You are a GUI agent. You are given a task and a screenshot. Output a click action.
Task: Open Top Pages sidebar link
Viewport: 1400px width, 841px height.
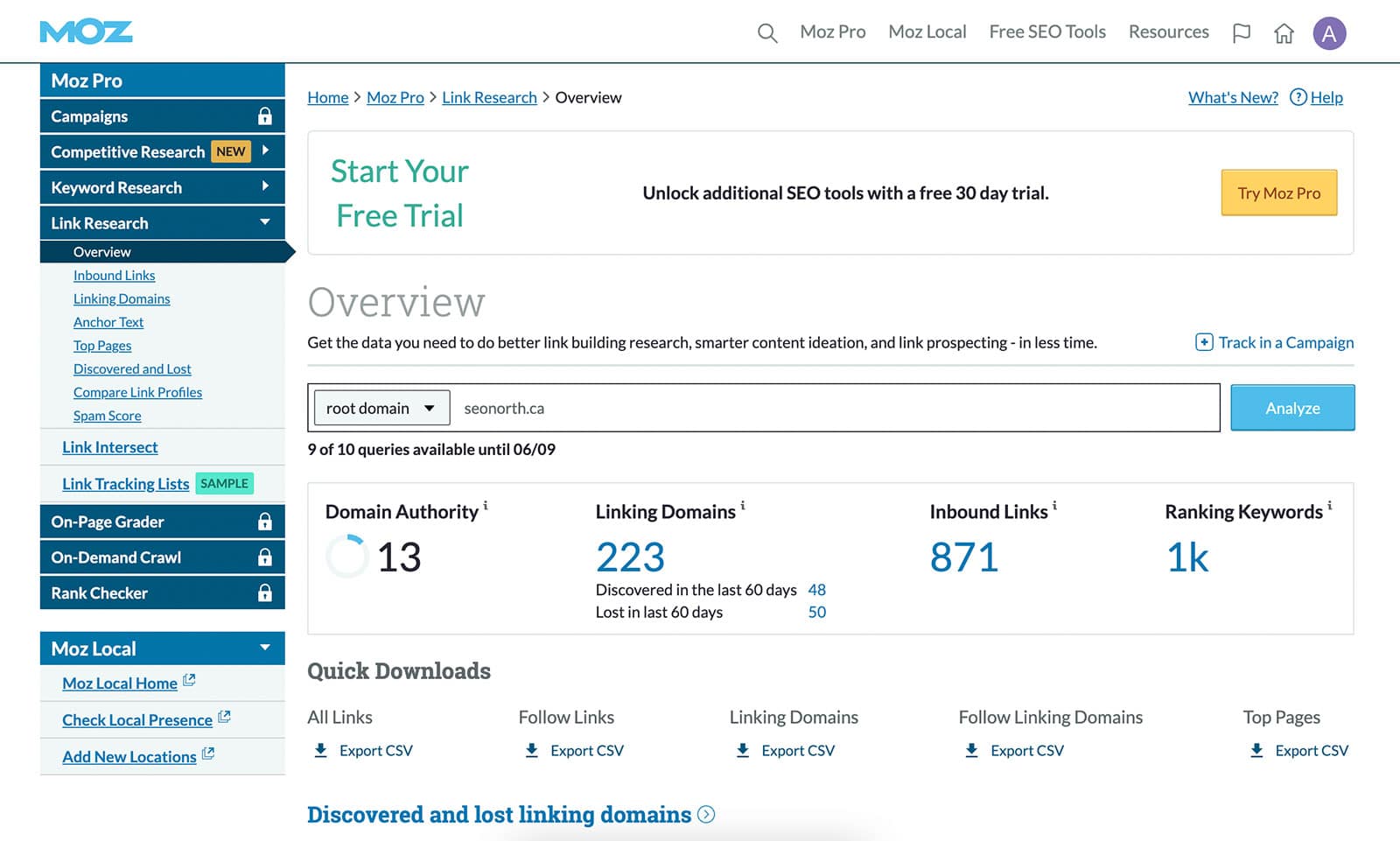[x=102, y=346]
